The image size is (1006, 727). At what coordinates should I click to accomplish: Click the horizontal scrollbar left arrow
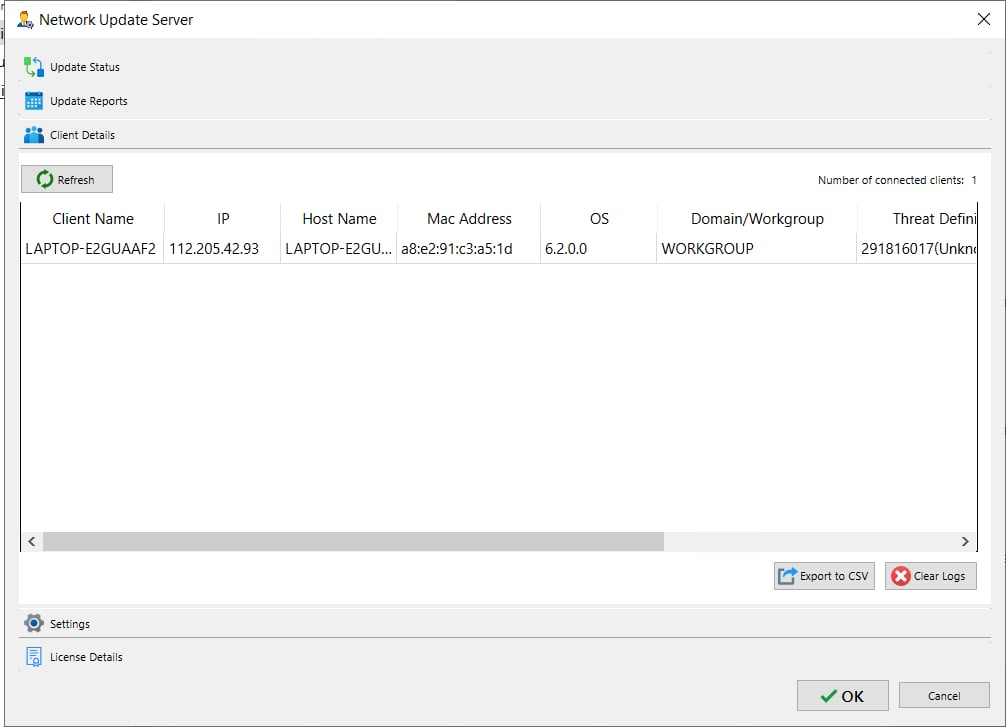[32, 541]
